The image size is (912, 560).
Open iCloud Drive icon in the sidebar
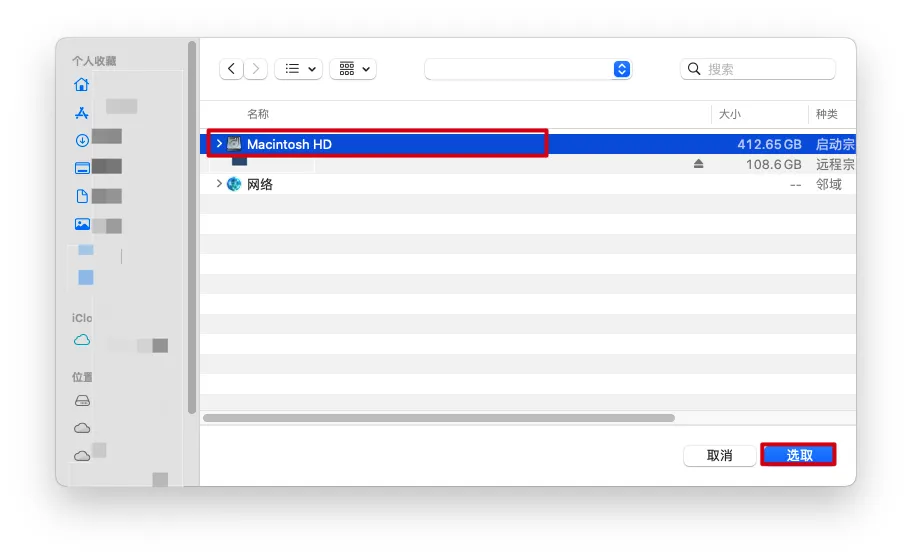[x=82, y=340]
